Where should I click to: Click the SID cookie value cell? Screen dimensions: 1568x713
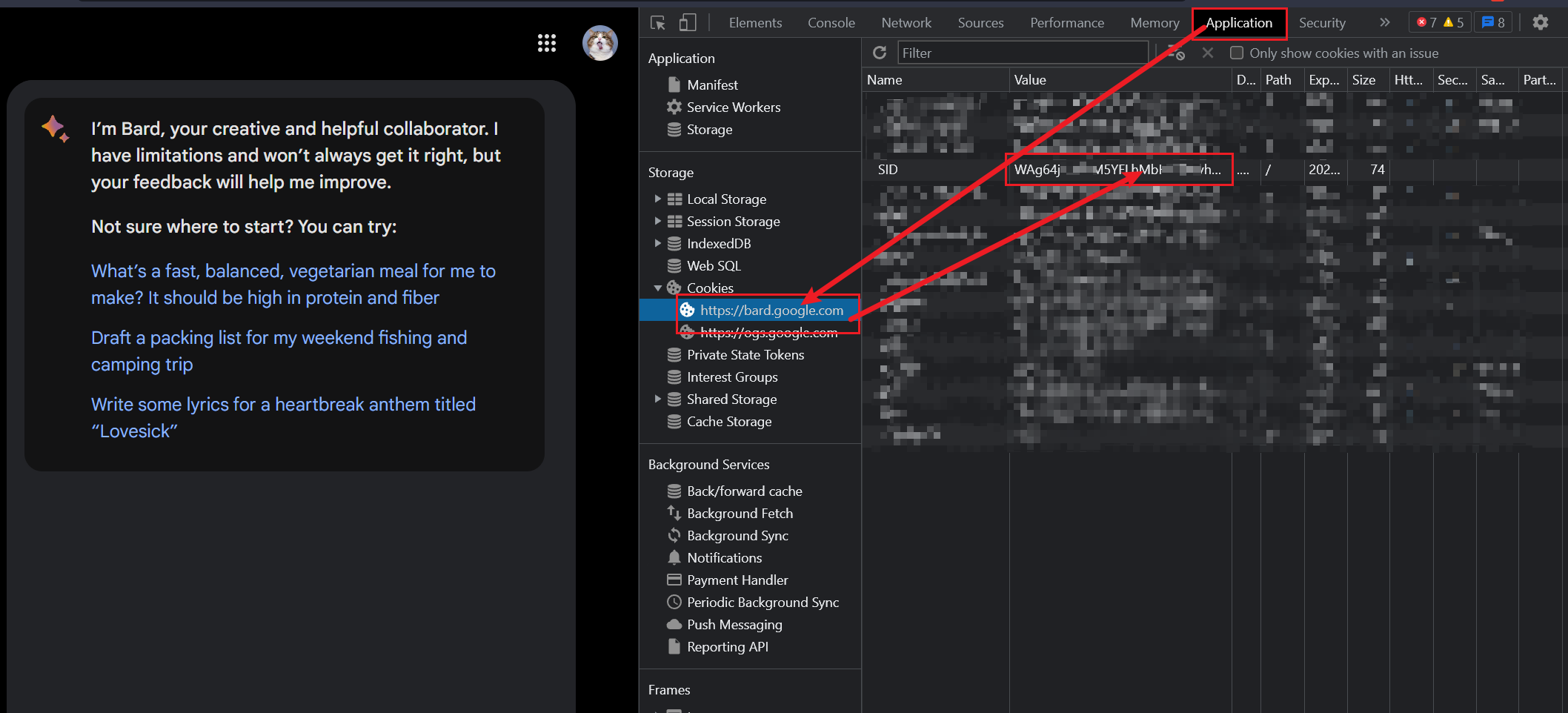pos(1119,170)
